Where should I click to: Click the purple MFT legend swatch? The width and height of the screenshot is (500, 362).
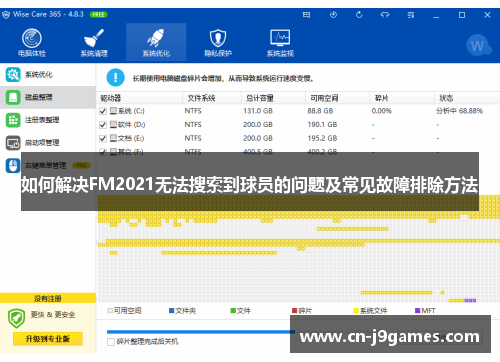418,311
